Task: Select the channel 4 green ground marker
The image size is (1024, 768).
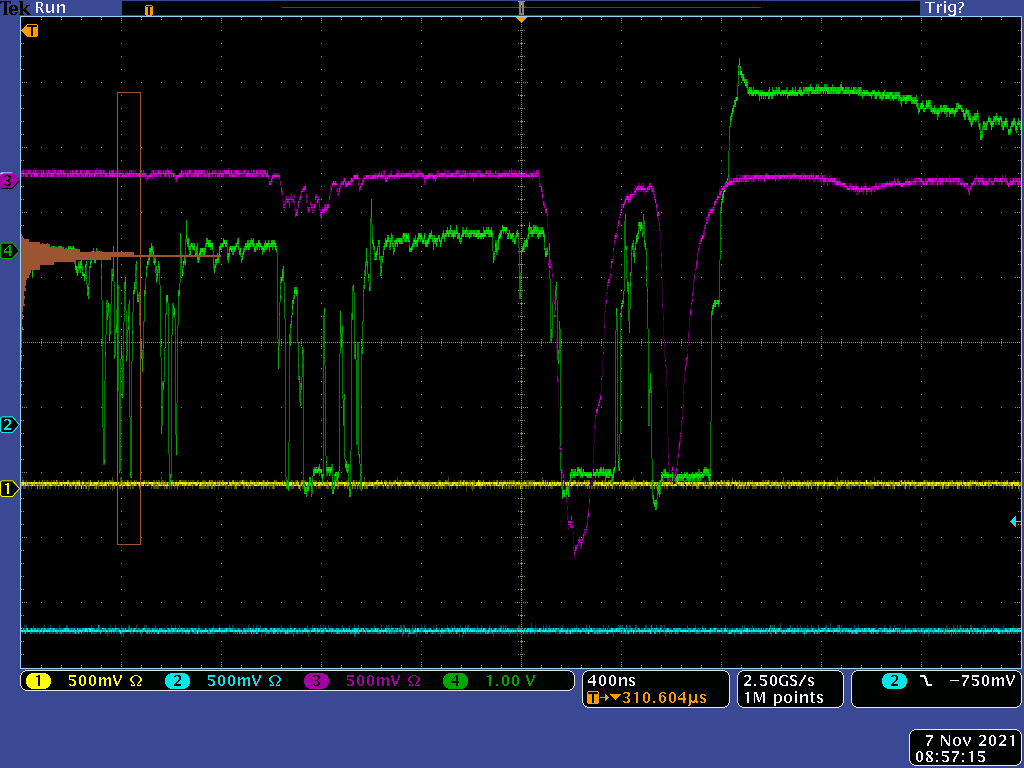Action: point(10,251)
